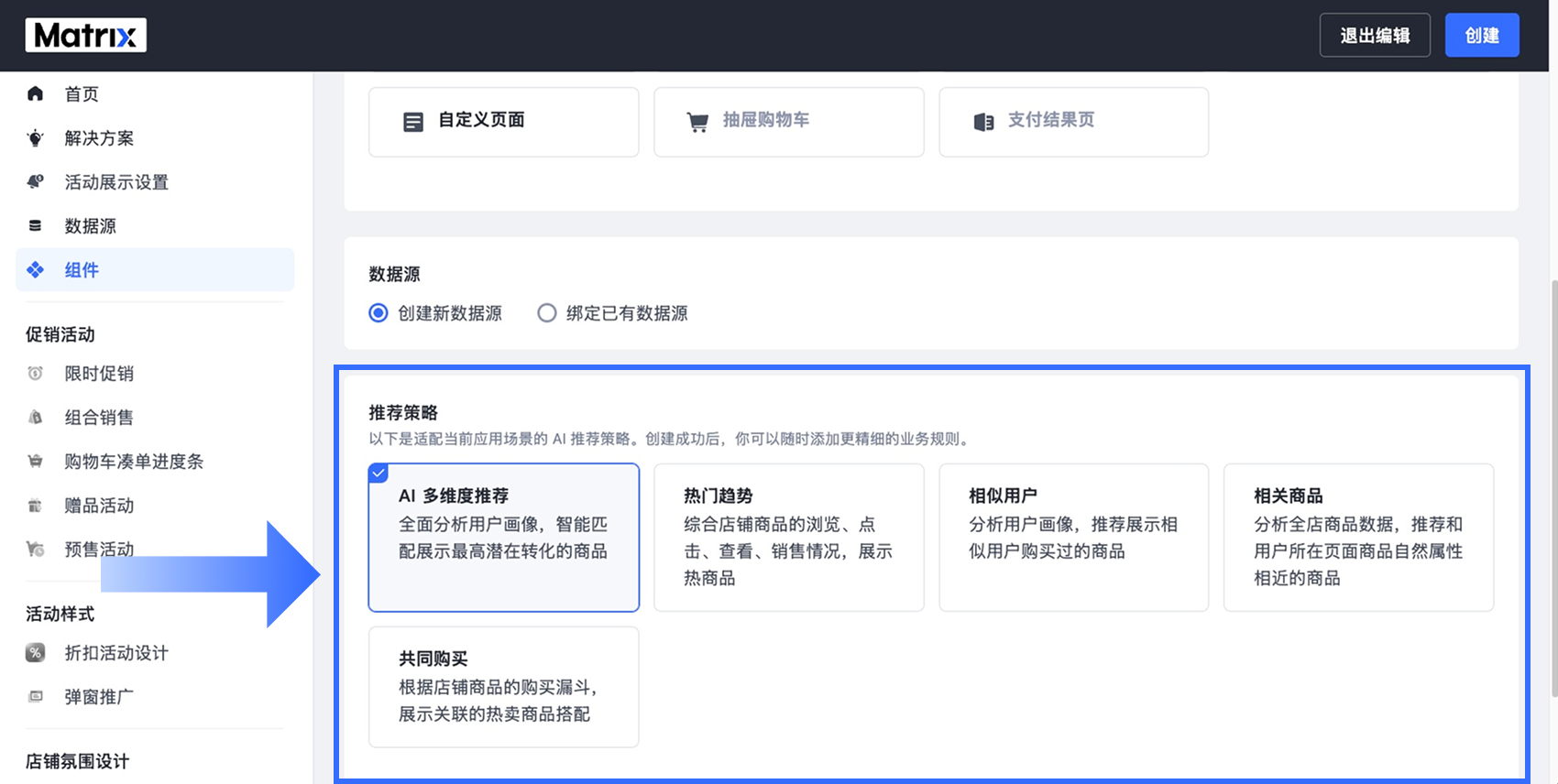Click the percent icon for 折扣活动设计
Image resolution: width=1558 pixels, height=784 pixels.
(35, 653)
